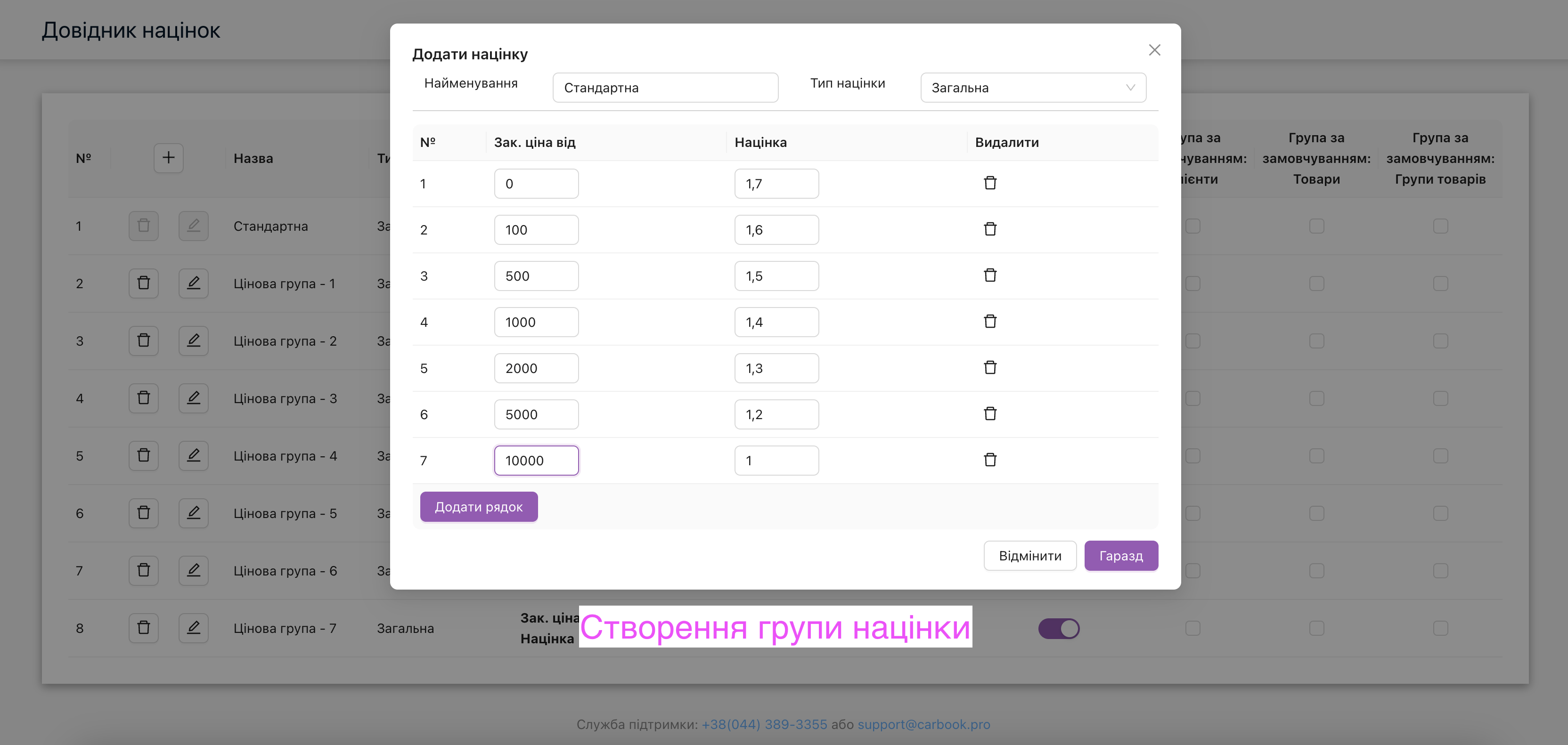
Task: Check Товари default box for Стандартна row
Action: 1316,226
